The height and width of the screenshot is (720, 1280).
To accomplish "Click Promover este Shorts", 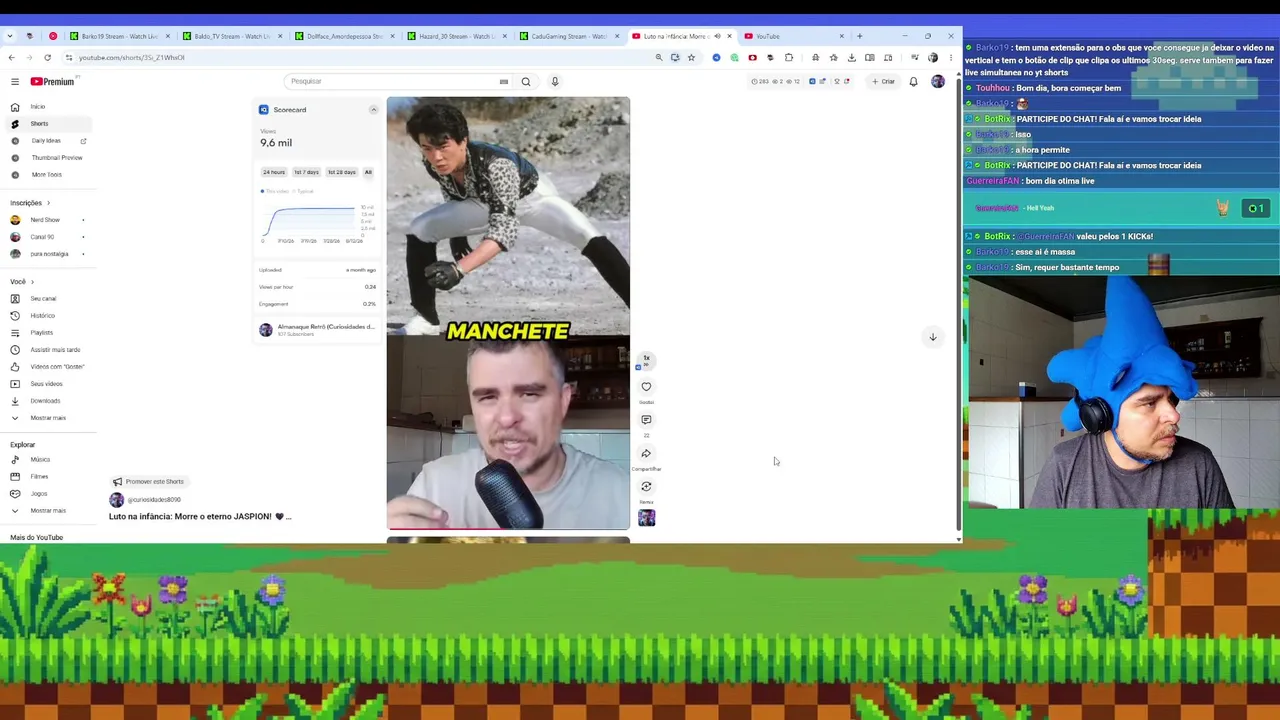I will point(148,482).
